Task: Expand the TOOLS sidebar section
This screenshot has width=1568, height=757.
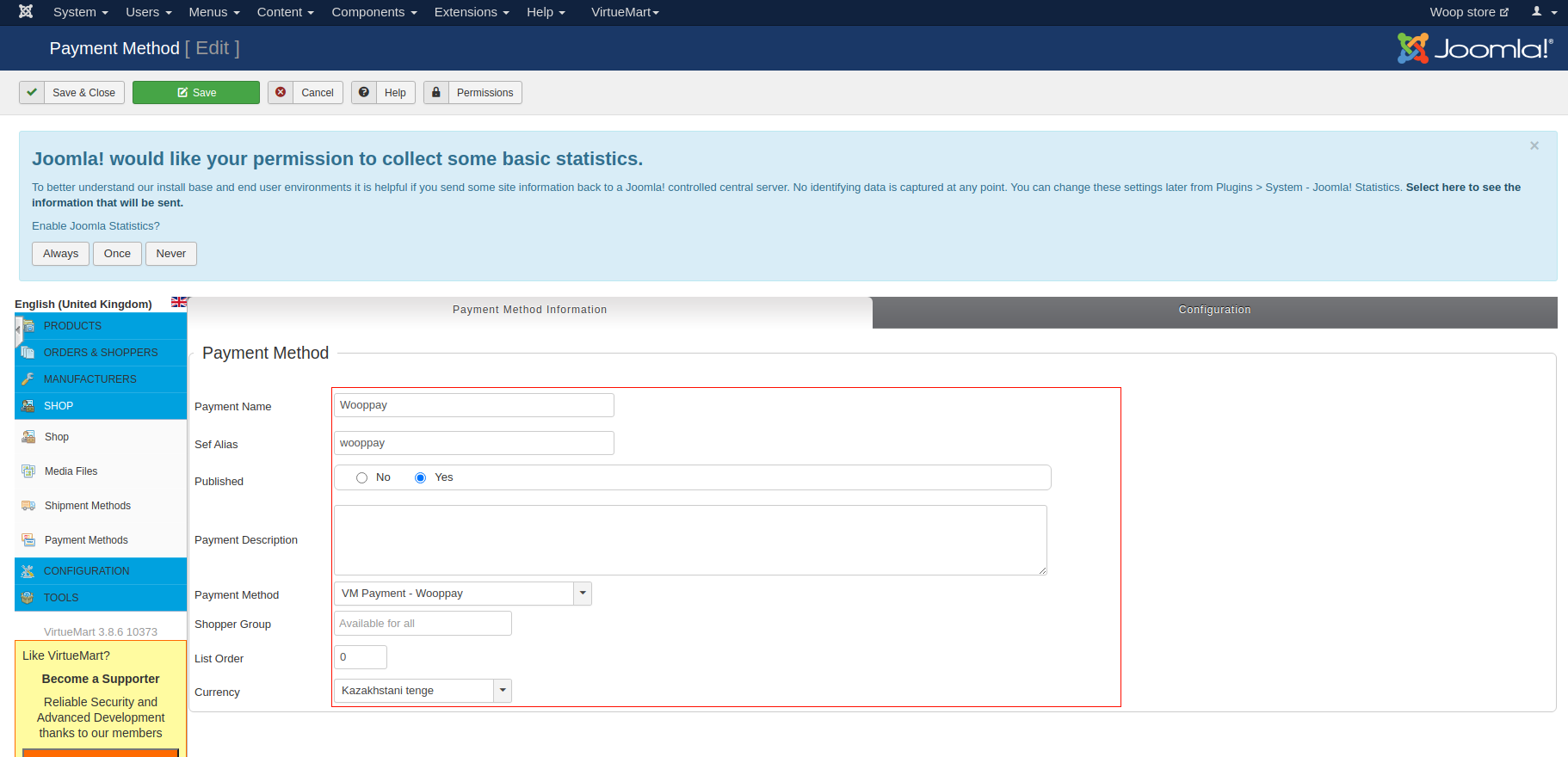Action: (x=101, y=598)
